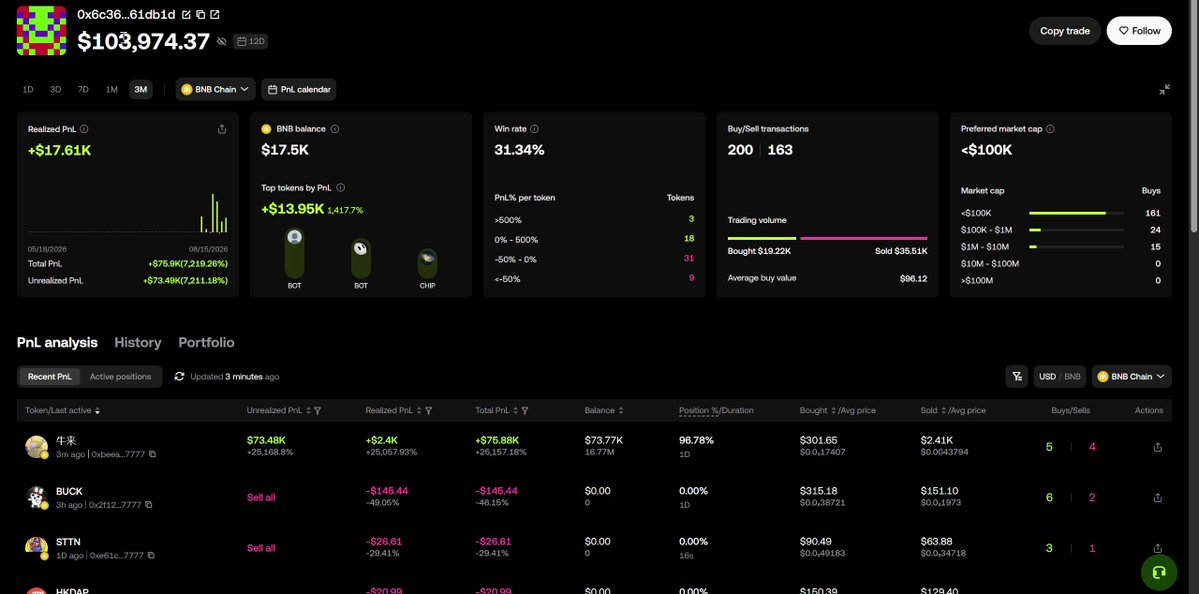Image resolution: width=1199 pixels, height=594 pixels.
Task: Open wallet address in external explorer
Action: point(214,15)
